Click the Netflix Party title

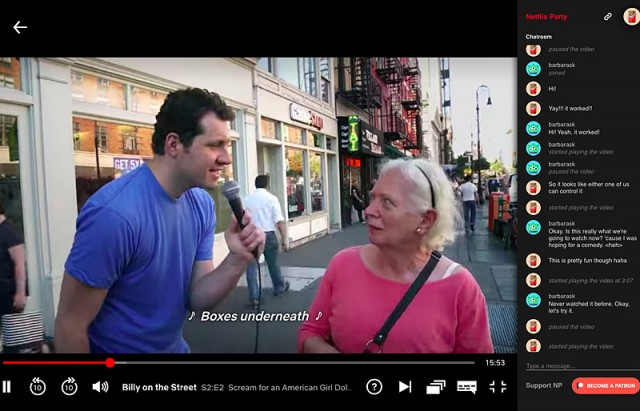(x=546, y=17)
